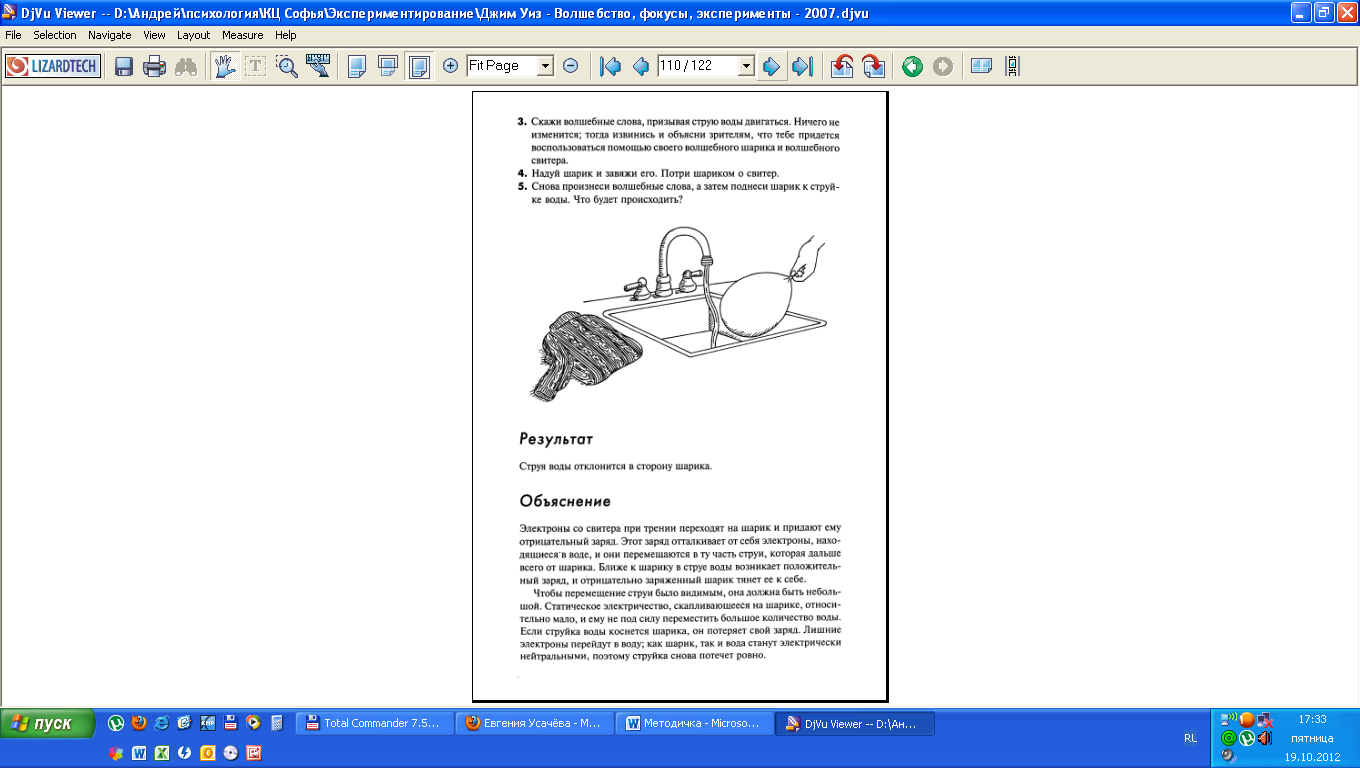1360x768 pixels.
Task: Switch to Total Commander taskbar button
Action: point(375,723)
